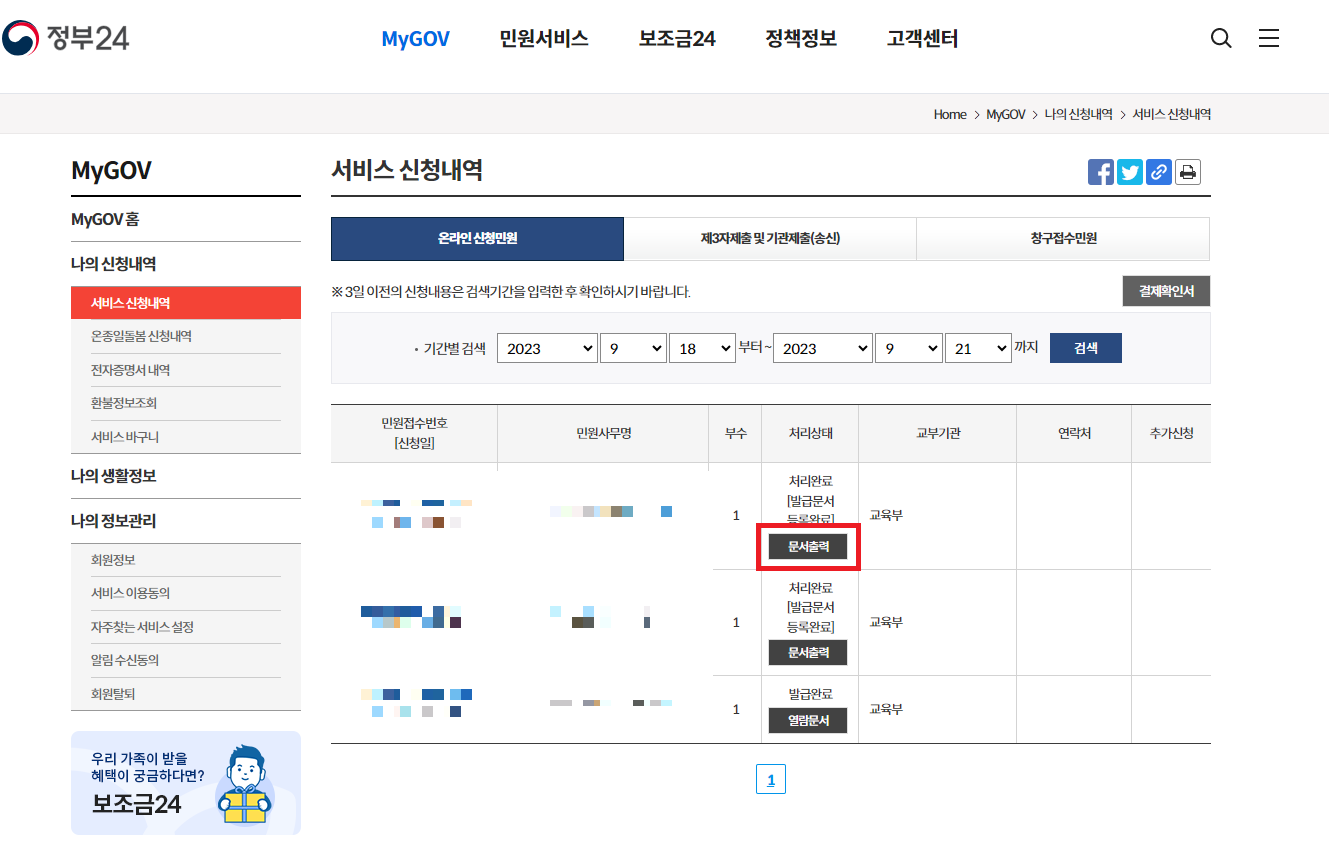
Task: Change the start day dropdown from 18
Action: click(703, 348)
